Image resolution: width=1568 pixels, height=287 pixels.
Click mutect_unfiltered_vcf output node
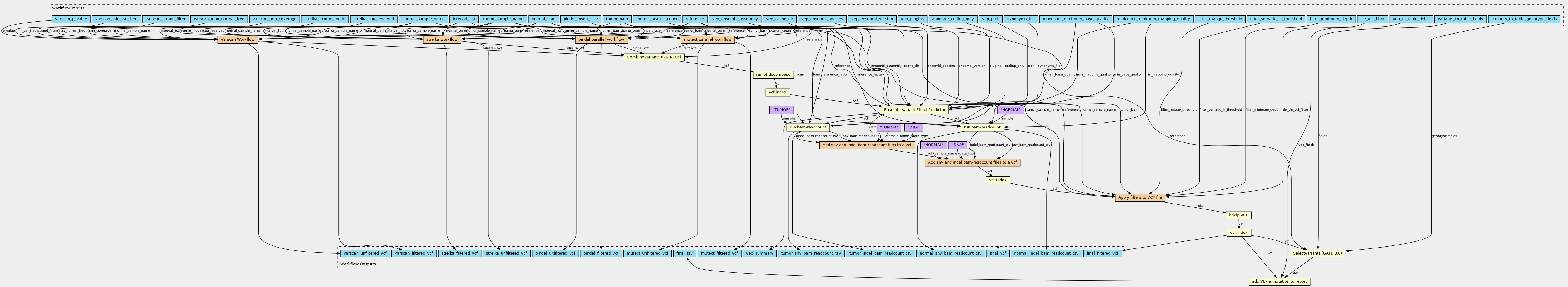point(648,253)
